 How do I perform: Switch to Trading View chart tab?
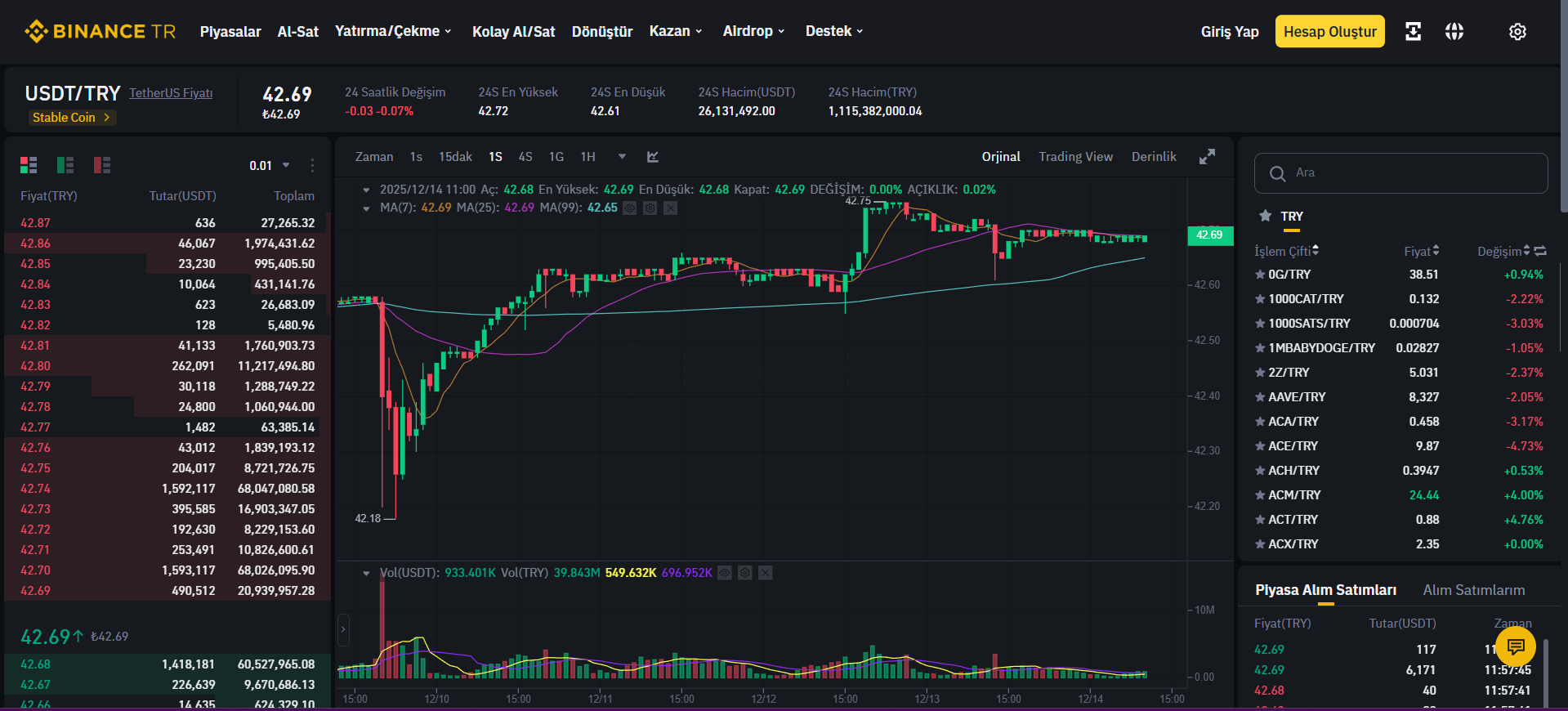[x=1075, y=157]
